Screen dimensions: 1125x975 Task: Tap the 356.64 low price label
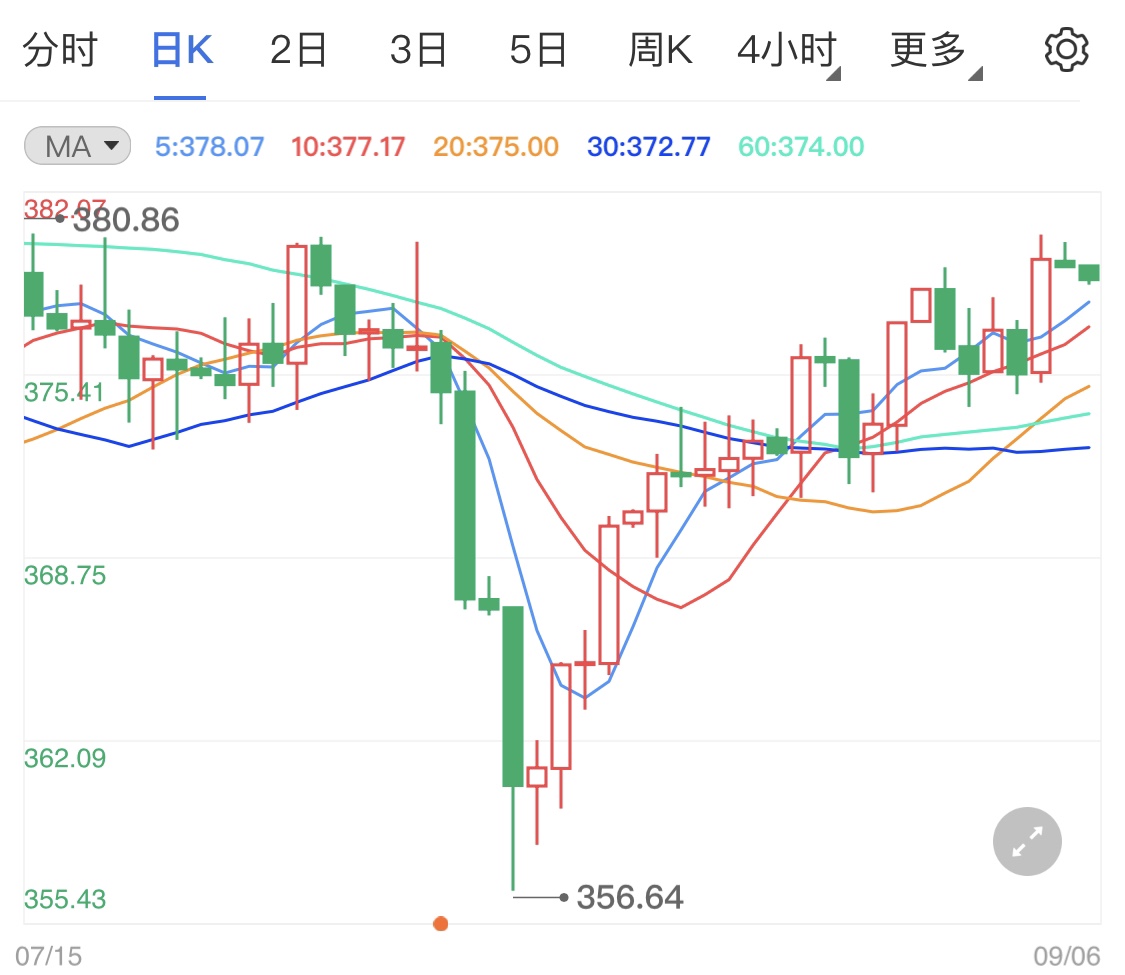pyautogui.click(x=628, y=897)
